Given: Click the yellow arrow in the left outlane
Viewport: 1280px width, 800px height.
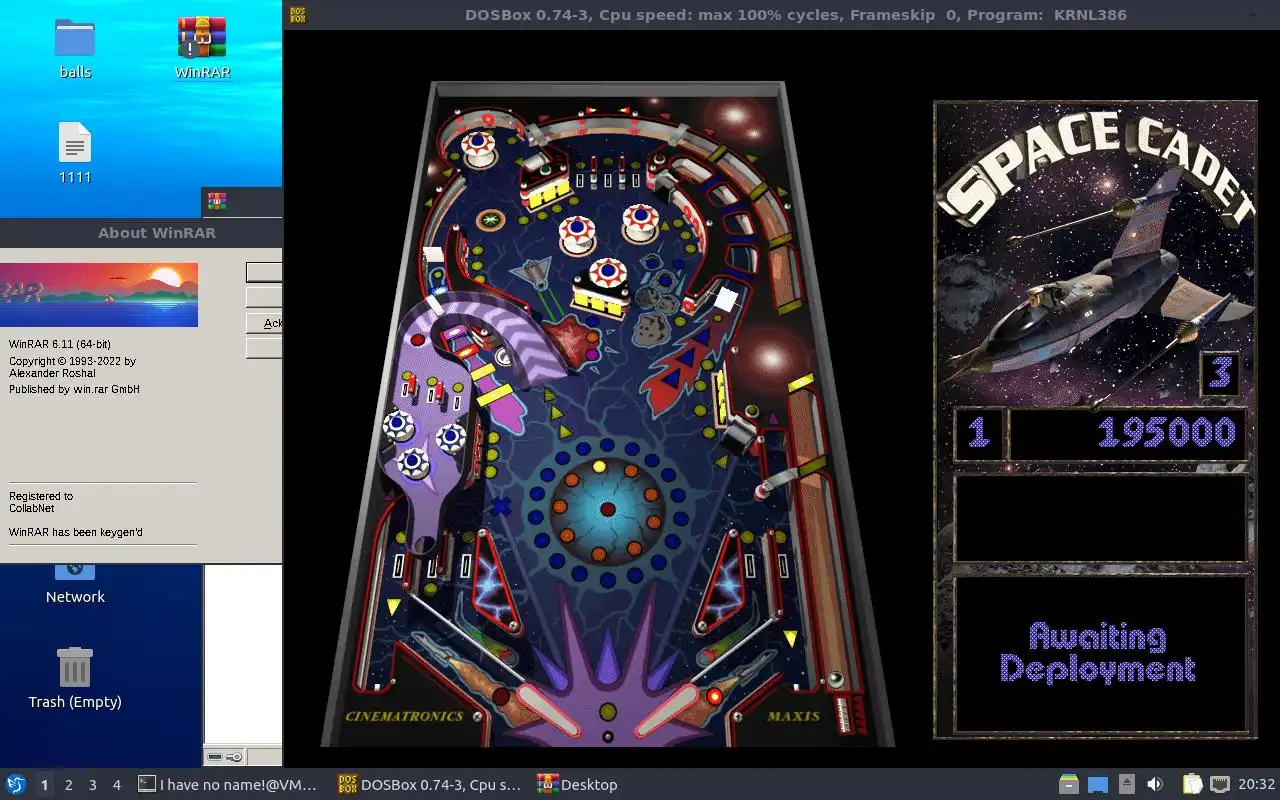Looking at the screenshot, I should [394, 606].
